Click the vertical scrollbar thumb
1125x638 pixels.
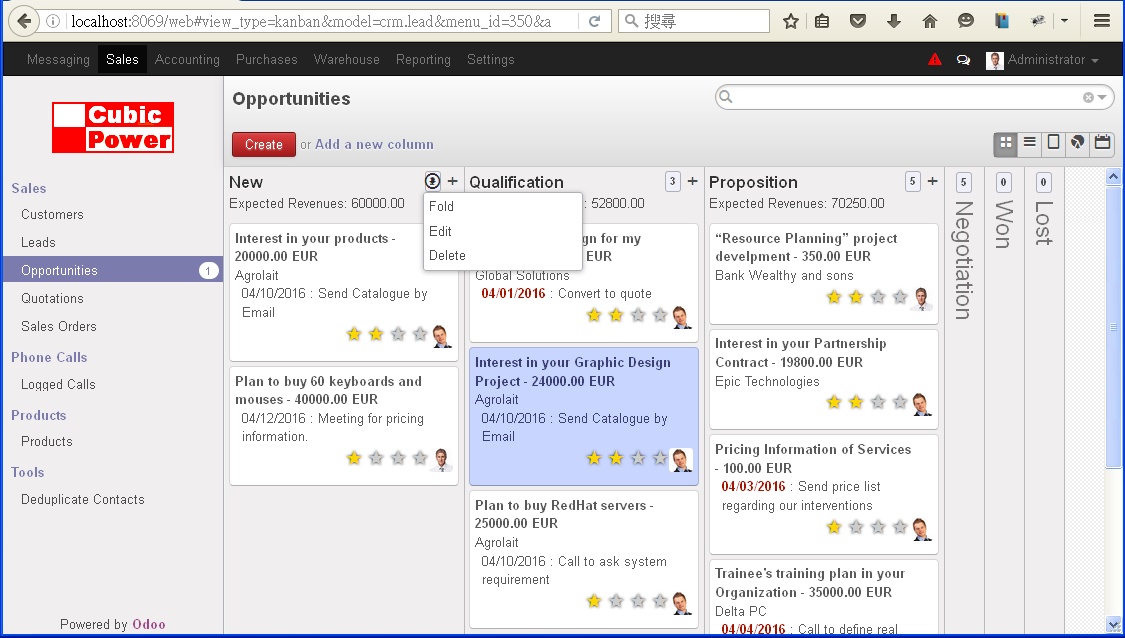[x=1113, y=327]
